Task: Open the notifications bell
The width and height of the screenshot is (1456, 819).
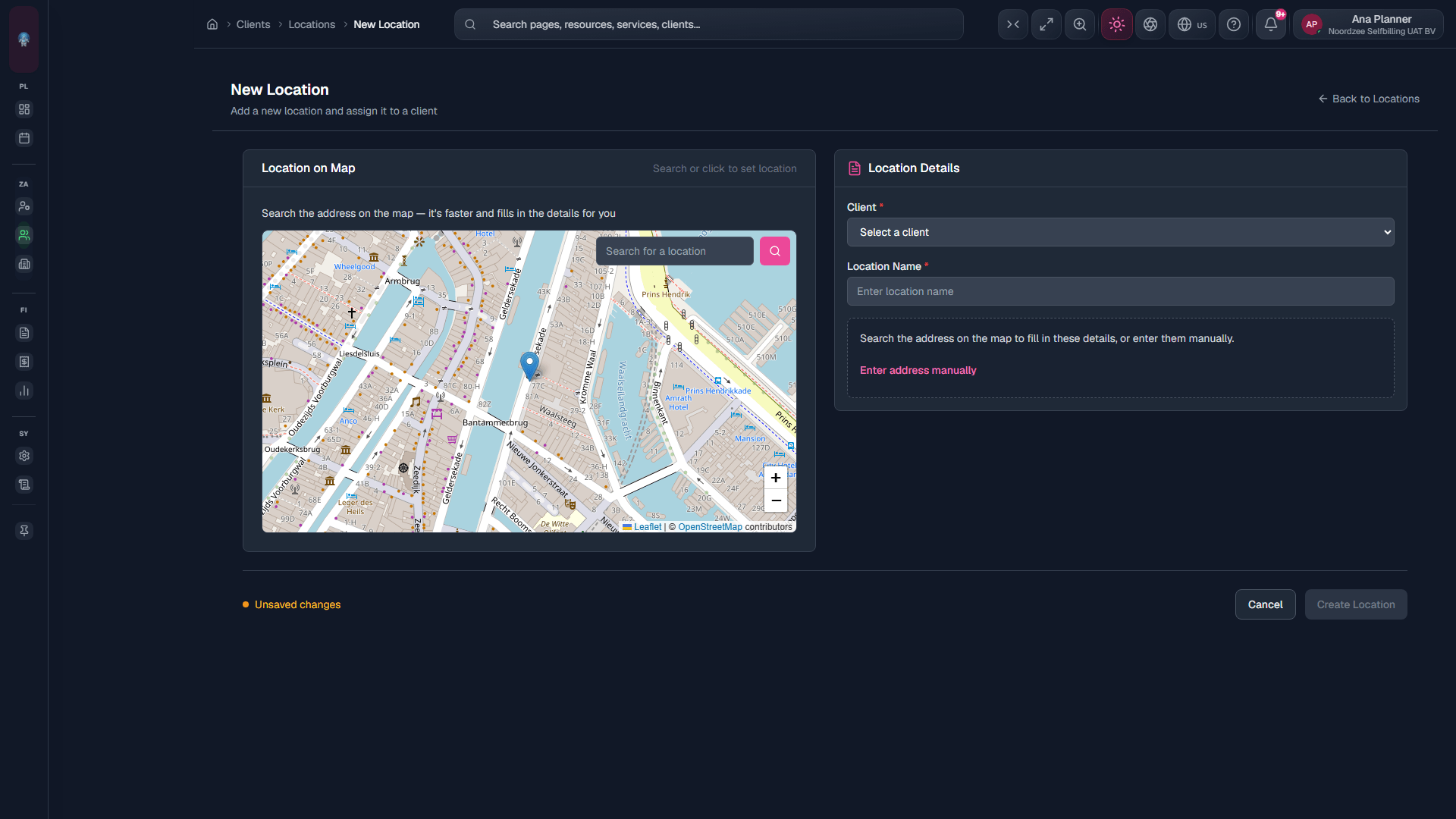Action: coord(1271,24)
